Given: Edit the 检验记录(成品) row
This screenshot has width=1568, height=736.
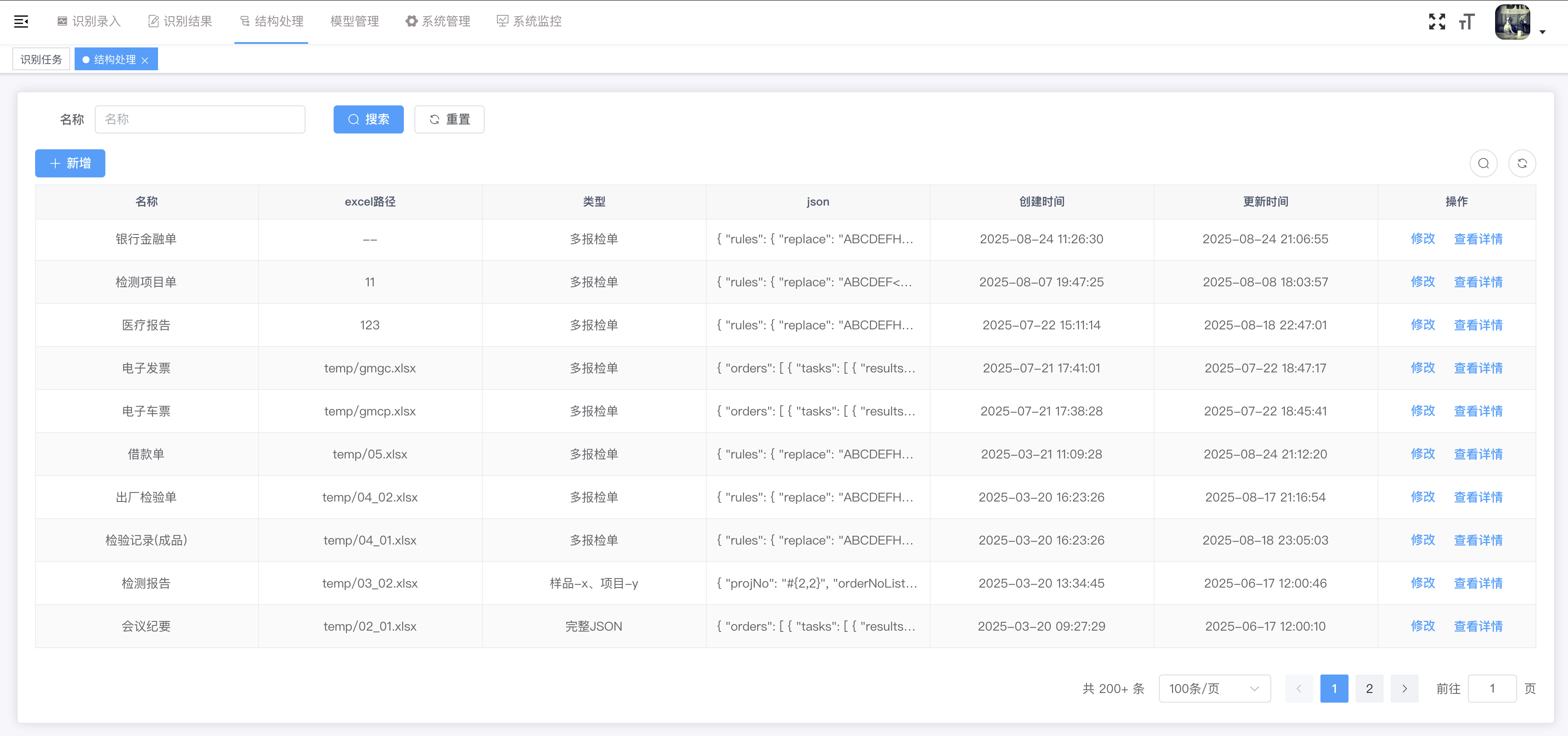Looking at the screenshot, I should (x=1423, y=540).
